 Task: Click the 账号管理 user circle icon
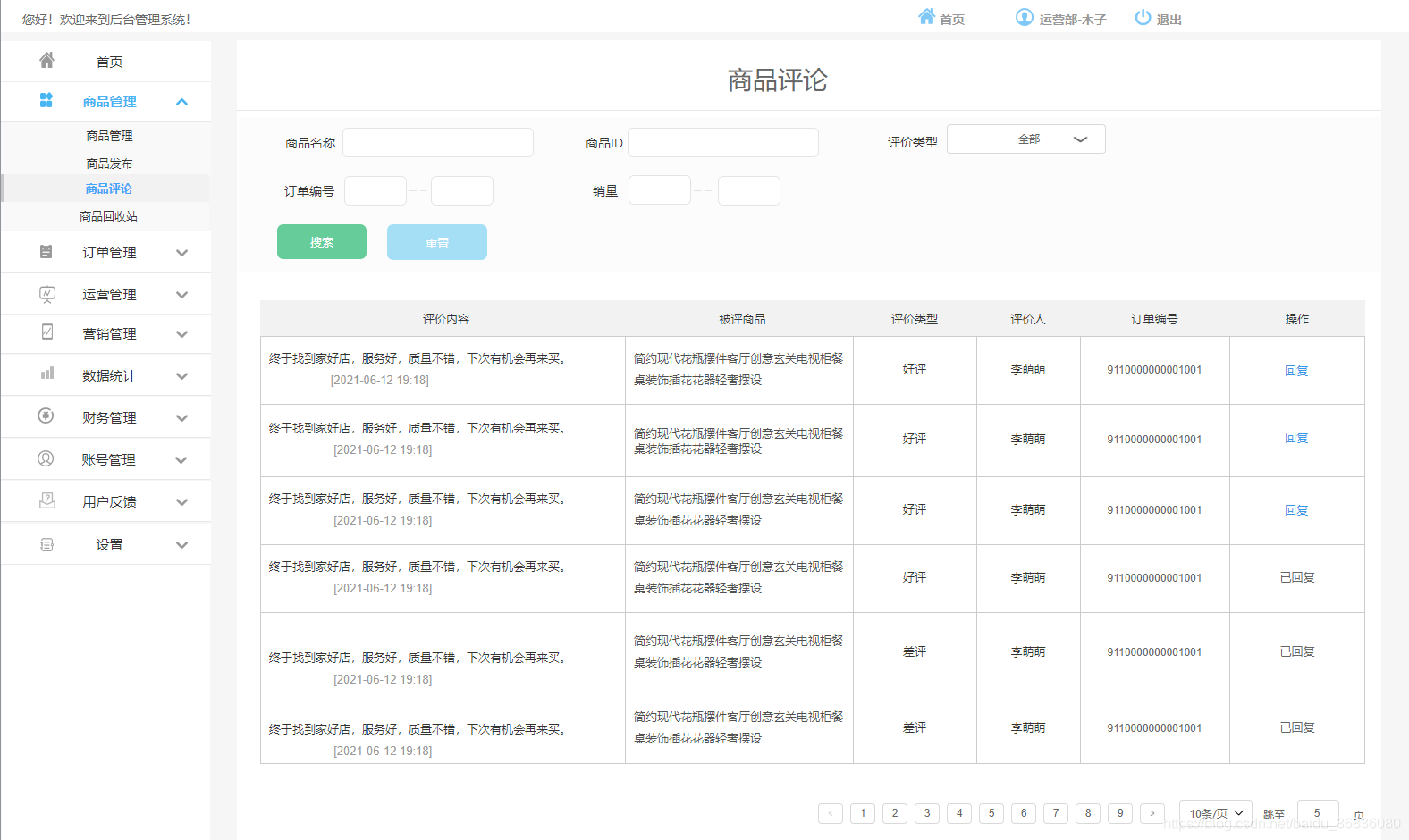click(x=46, y=458)
